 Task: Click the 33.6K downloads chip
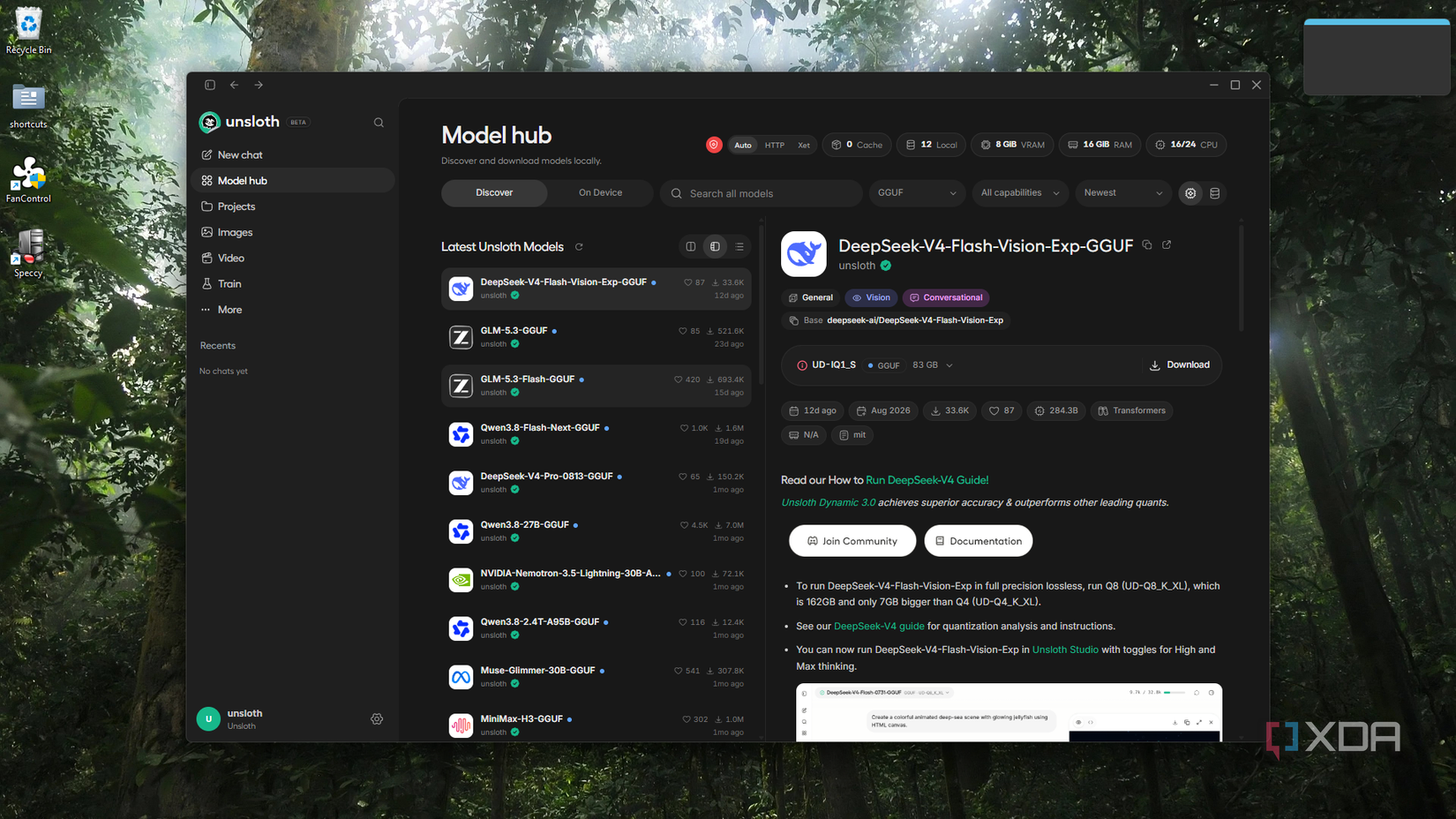949,410
